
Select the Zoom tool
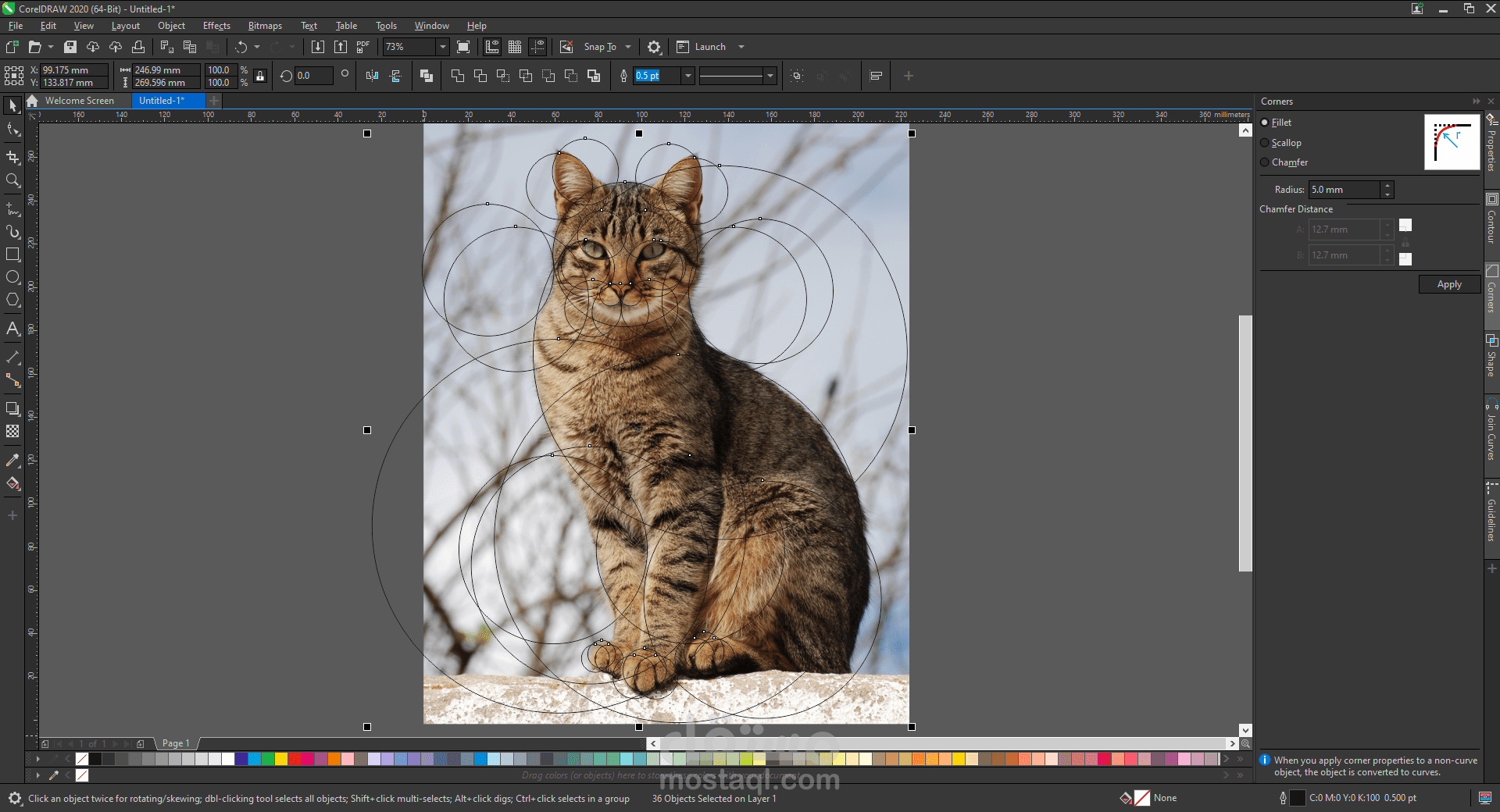click(12, 181)
